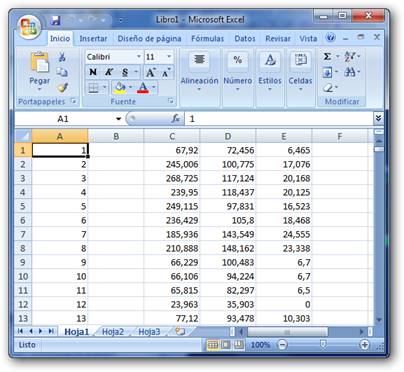Image resolution: width=404 pixels, height=372 pixels.
Task: Open Portapapeles dialog launcher
Action: (x=74, y=101)
